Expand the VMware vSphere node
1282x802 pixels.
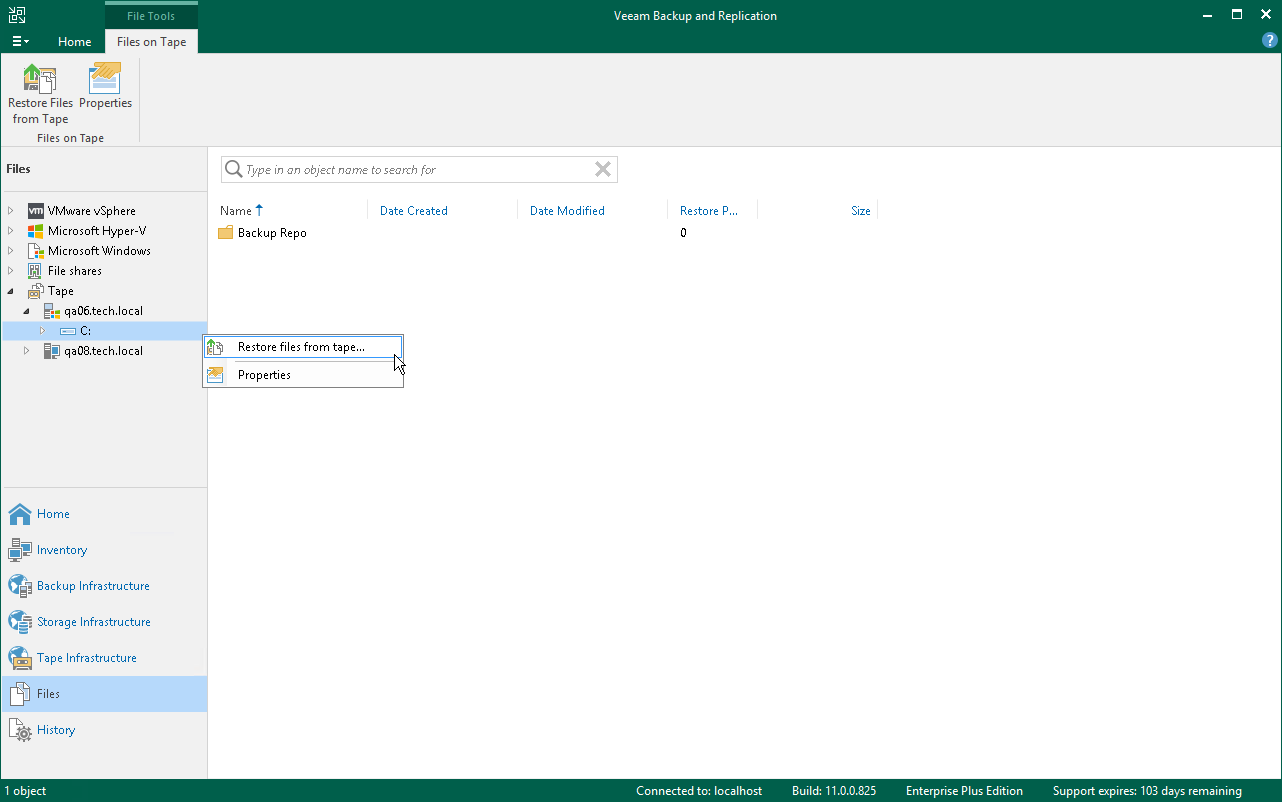11,211
